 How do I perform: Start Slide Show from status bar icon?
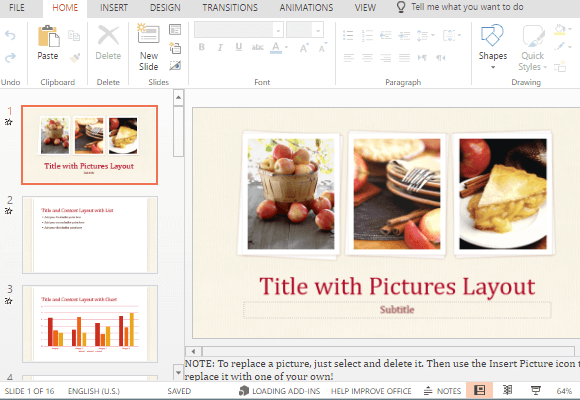pos(535,390)
